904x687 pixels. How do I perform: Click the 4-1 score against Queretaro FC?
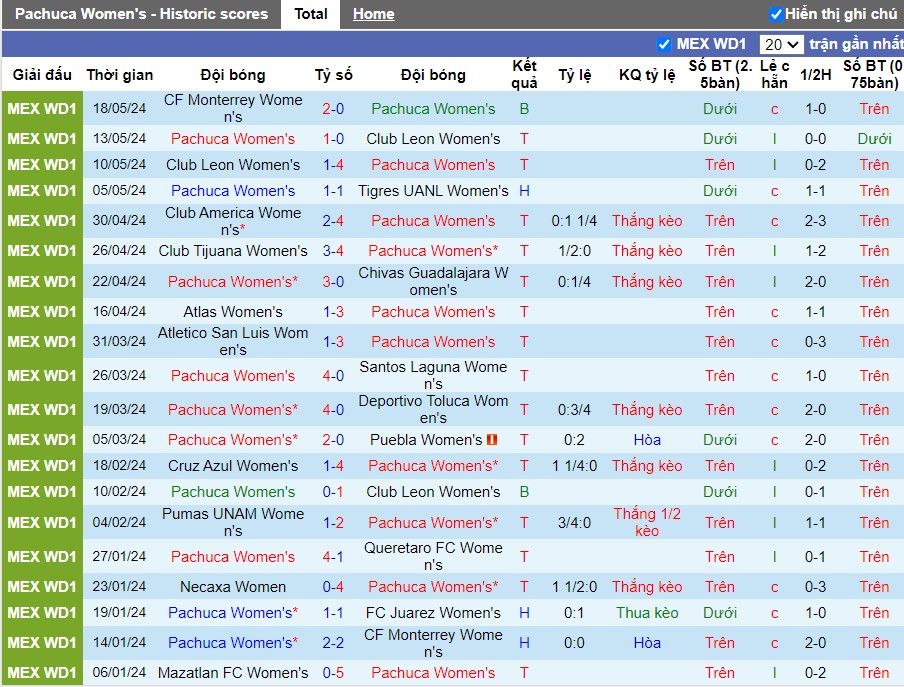[333, 557]
